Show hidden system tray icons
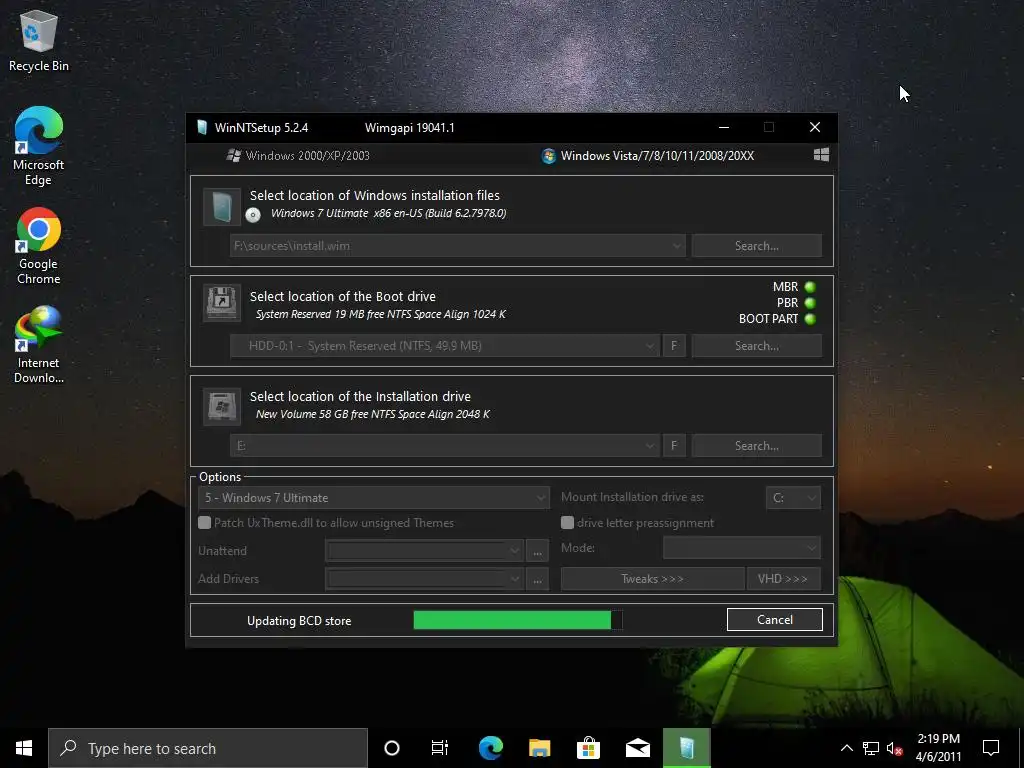Screen dimensions: 1024x768 click(846, 748)
